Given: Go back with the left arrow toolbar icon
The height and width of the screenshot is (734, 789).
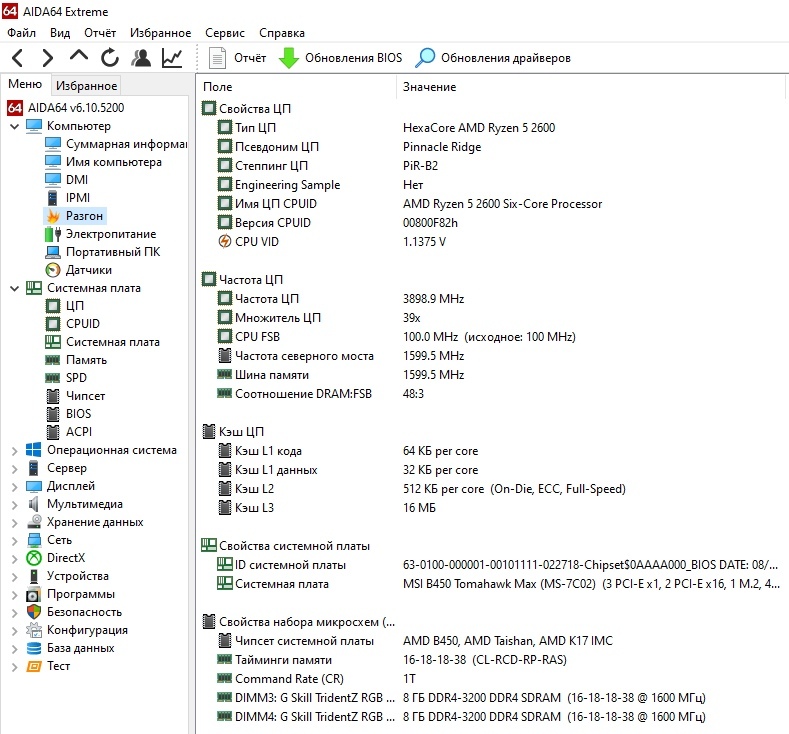Looking at the screenshot, I should [18, 58].
